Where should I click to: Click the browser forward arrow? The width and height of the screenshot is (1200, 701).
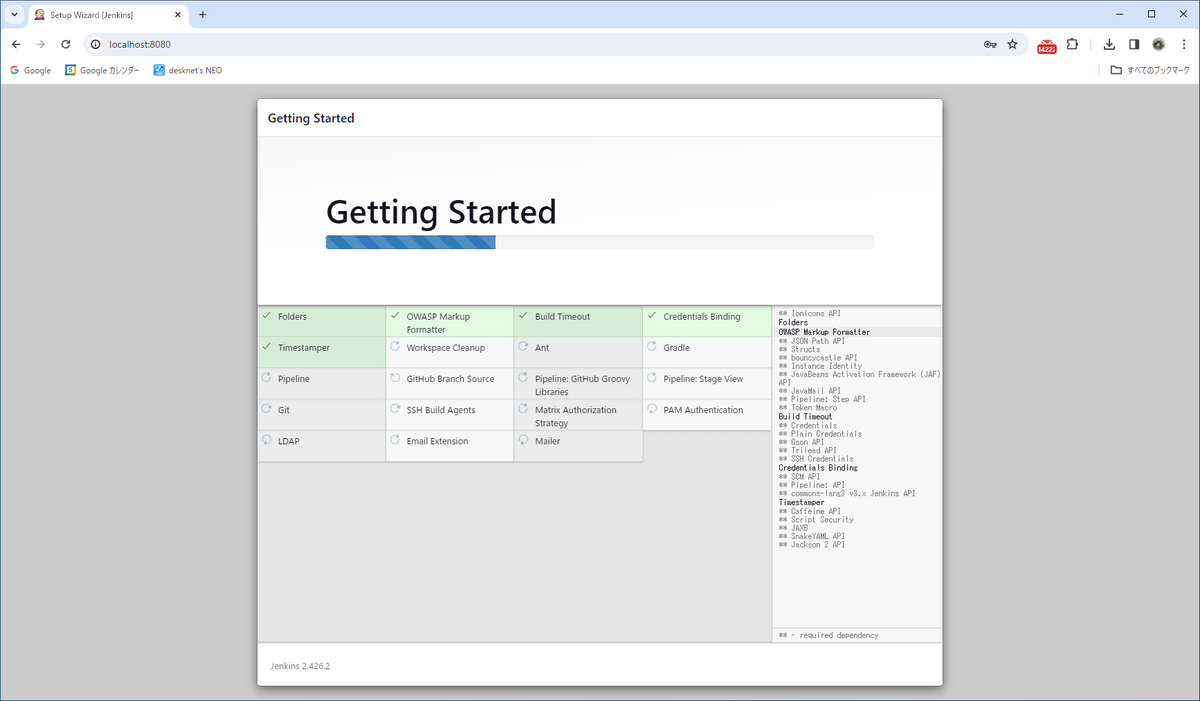coord(41,44)
